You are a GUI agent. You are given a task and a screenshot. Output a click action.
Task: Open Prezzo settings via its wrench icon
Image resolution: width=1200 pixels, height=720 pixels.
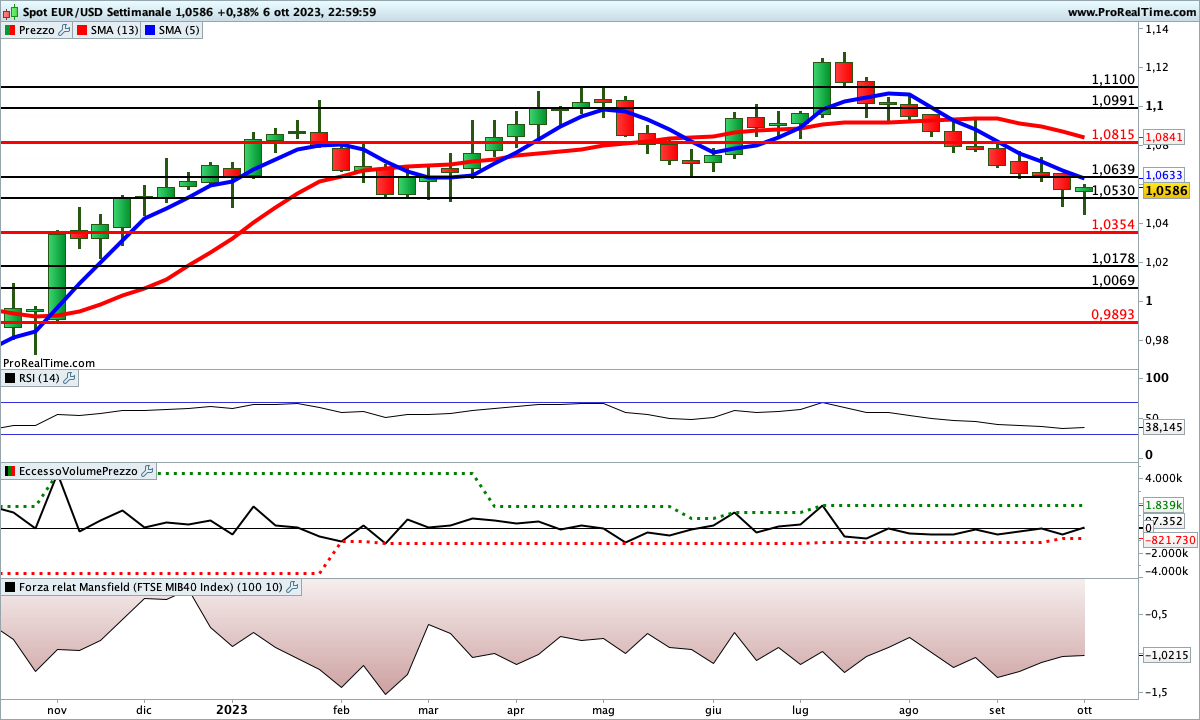65,30
